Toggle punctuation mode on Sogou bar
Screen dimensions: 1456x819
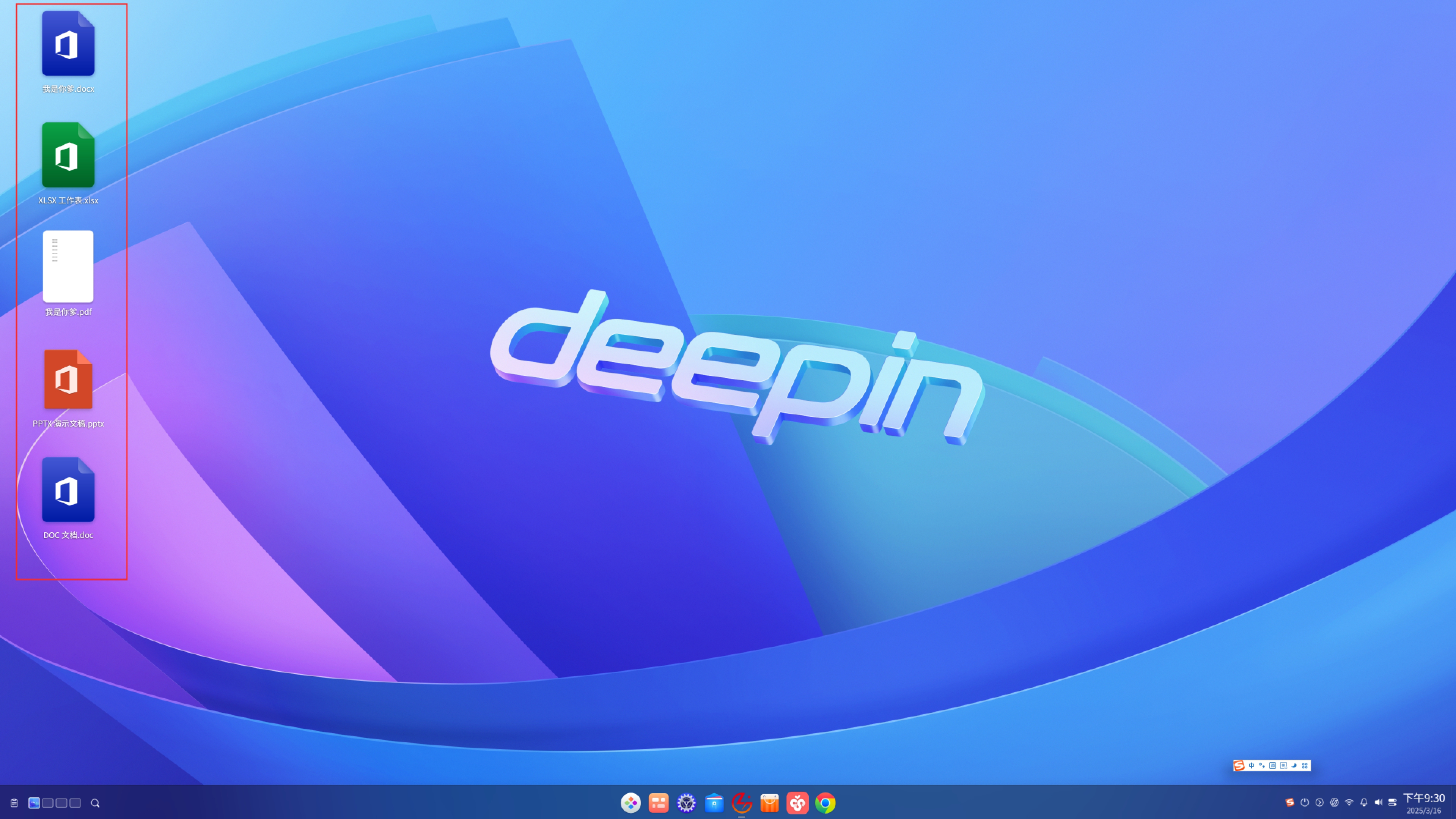point(1262,765)
